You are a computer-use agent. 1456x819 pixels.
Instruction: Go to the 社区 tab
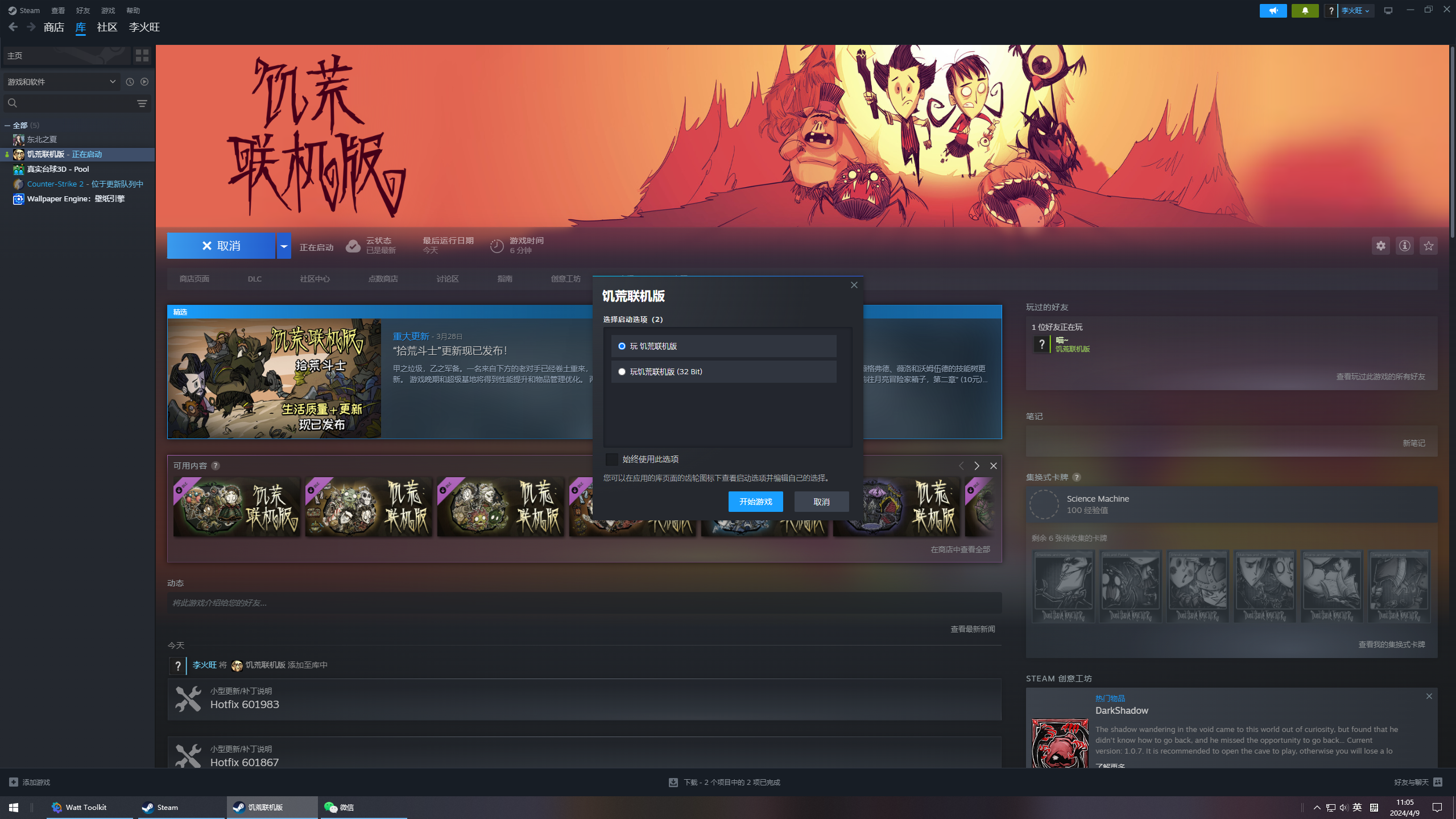107,27
